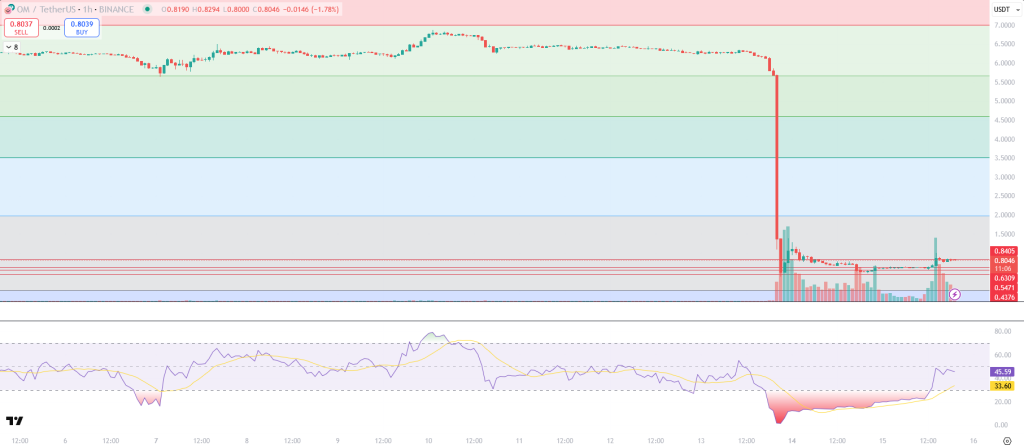This screenshot has height=446, width=1024.
Task: Click the date label 16 on time axis
Action: tap(973, 441)
